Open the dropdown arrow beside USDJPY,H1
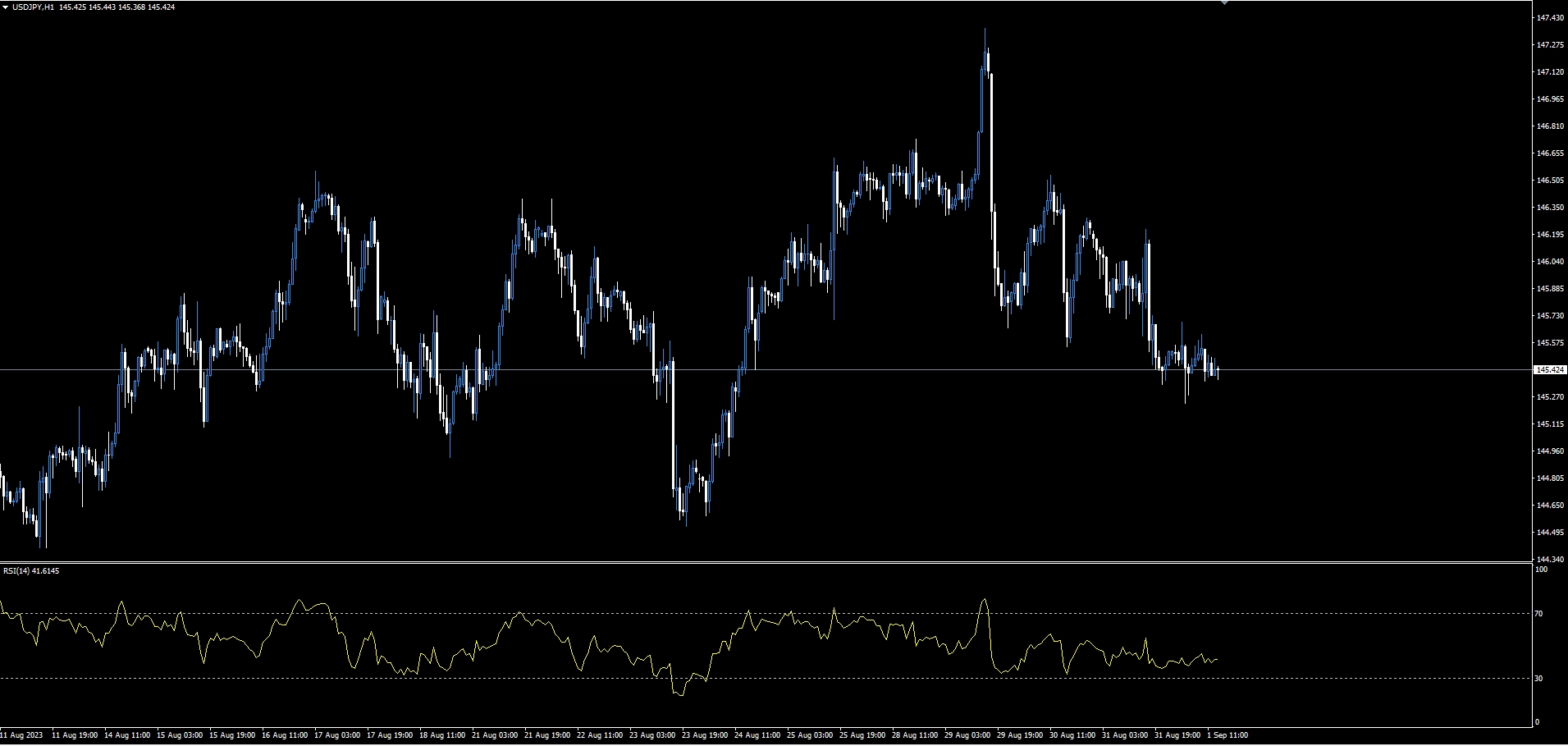This screenshot has height=746, width=1568. tap(6, 7)
